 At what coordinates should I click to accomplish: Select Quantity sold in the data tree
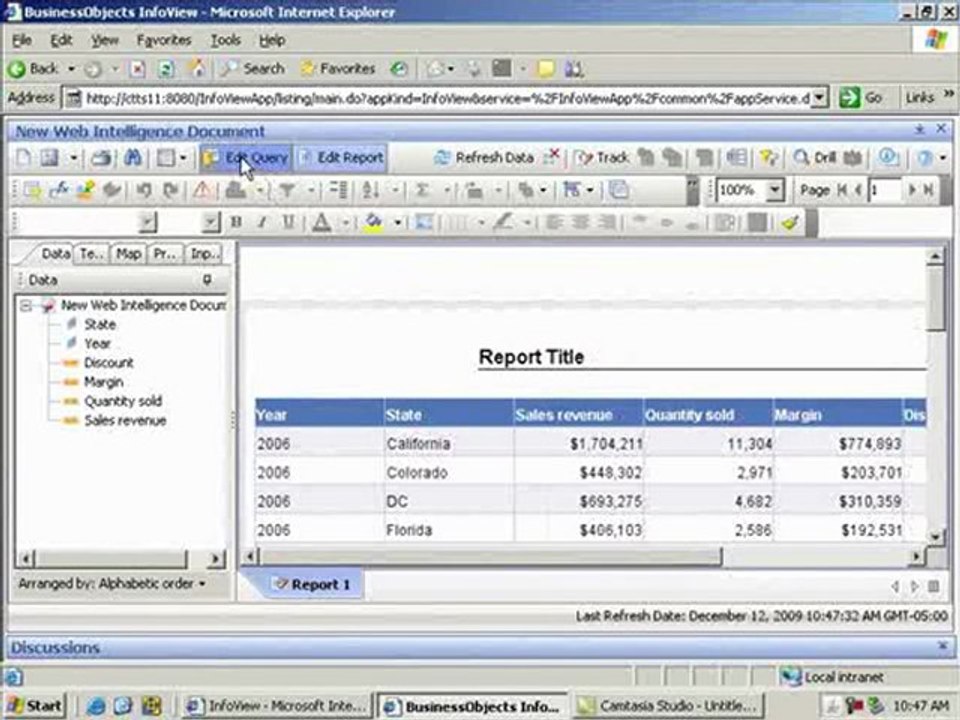click(122, 401)
